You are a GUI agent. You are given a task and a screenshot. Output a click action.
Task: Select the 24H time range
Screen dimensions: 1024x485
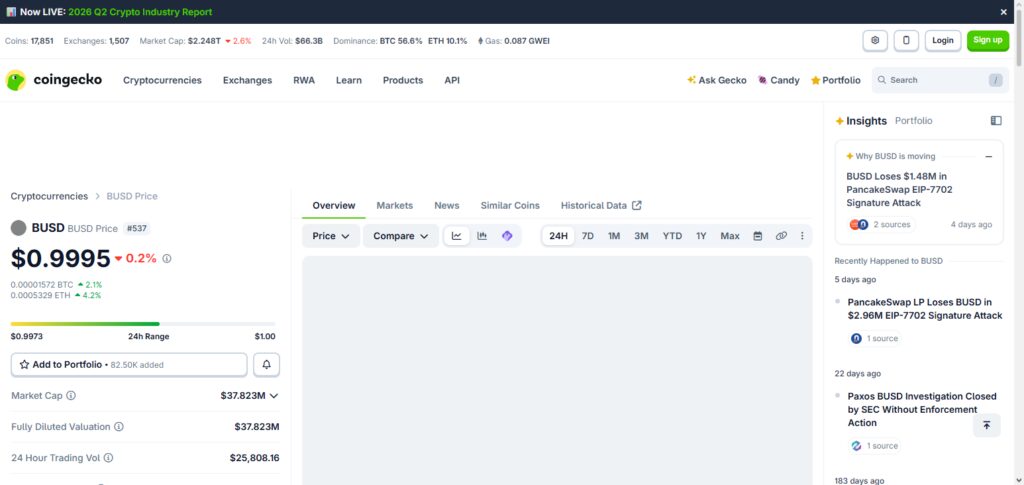[x=558, y=236]
